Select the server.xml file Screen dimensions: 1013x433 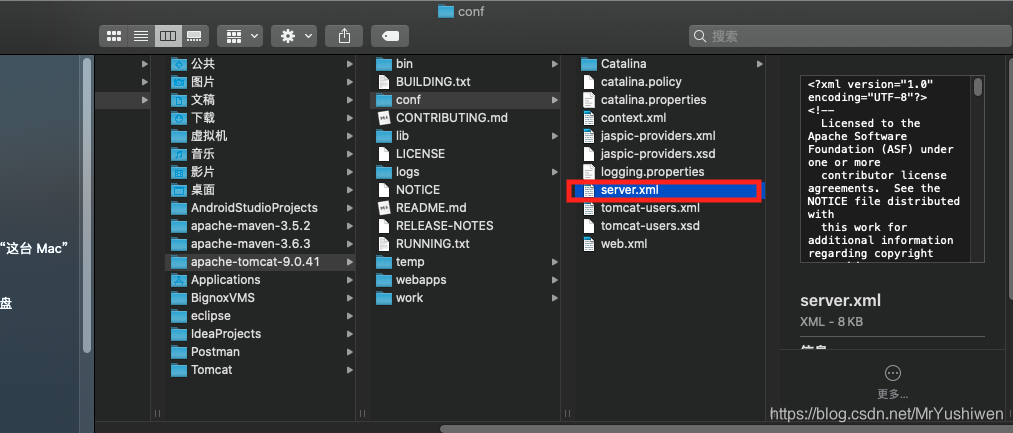pos(671,190)
